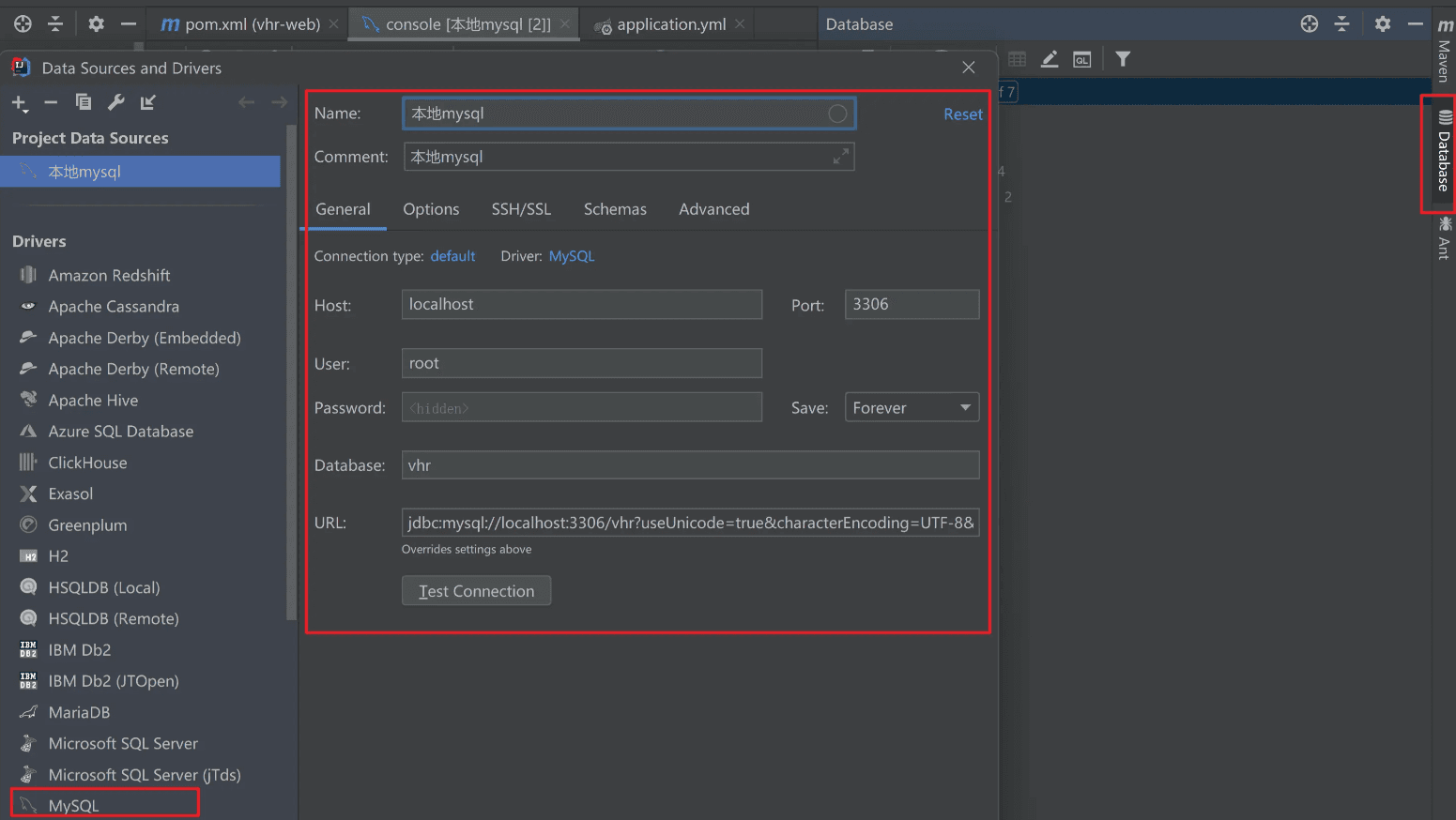Open Ant tool window on right strip
The image size is (1456, 820).
tap(1445, 237)
